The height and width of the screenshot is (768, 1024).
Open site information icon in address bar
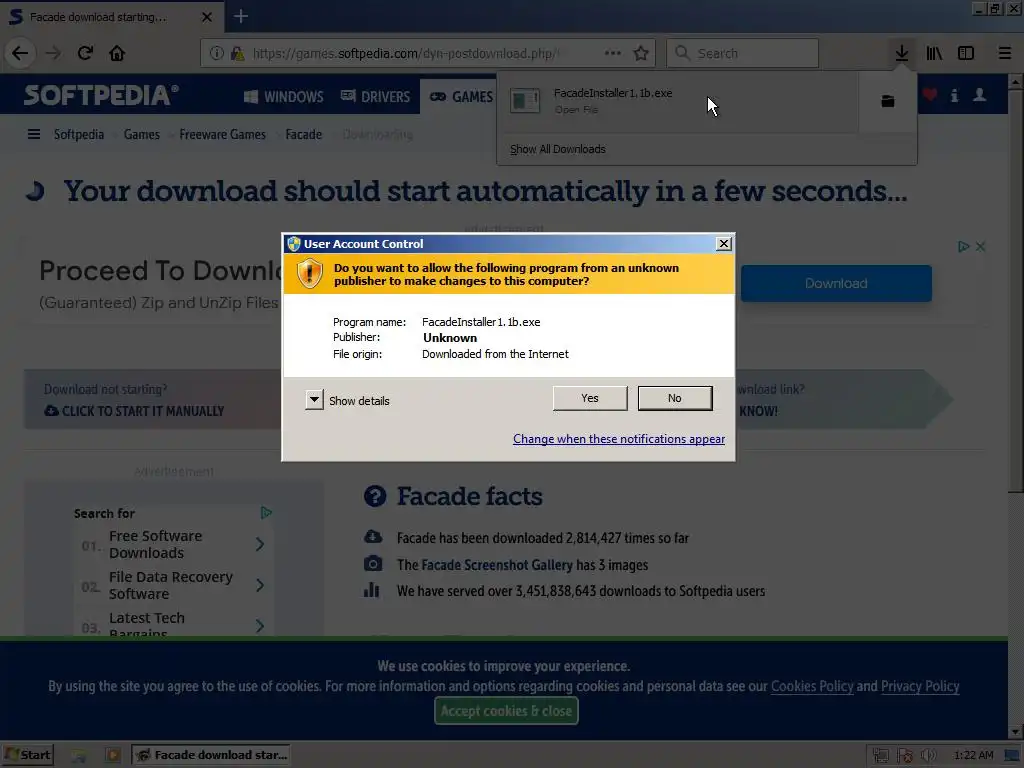click(x=217, y=53)
